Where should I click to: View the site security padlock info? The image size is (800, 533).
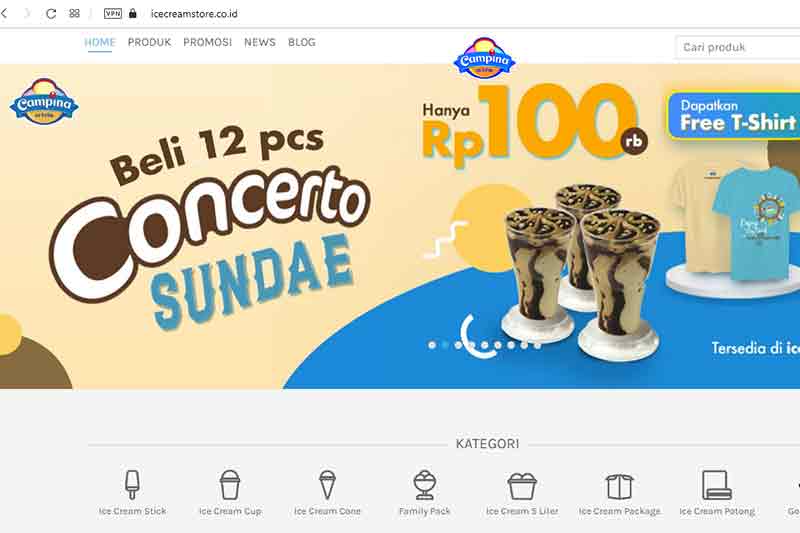pos(133,13)
